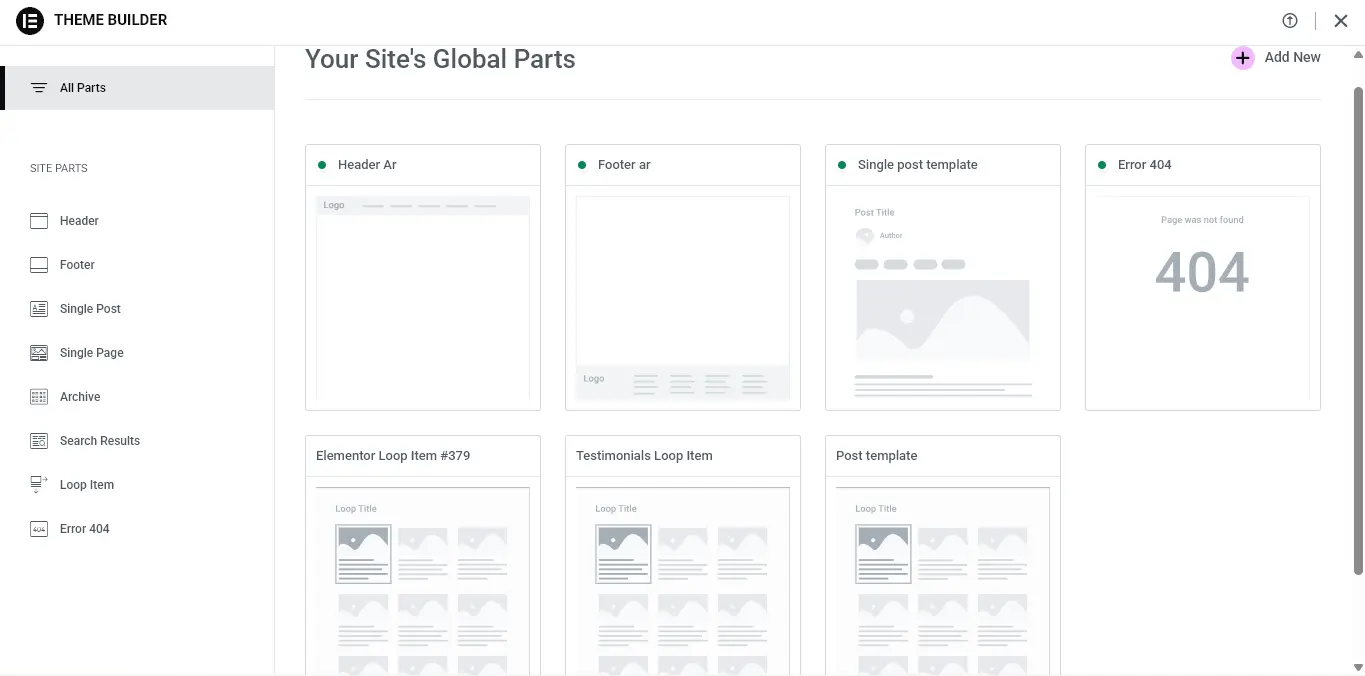Click the Single Page sidebar icon

coord(39,353)
